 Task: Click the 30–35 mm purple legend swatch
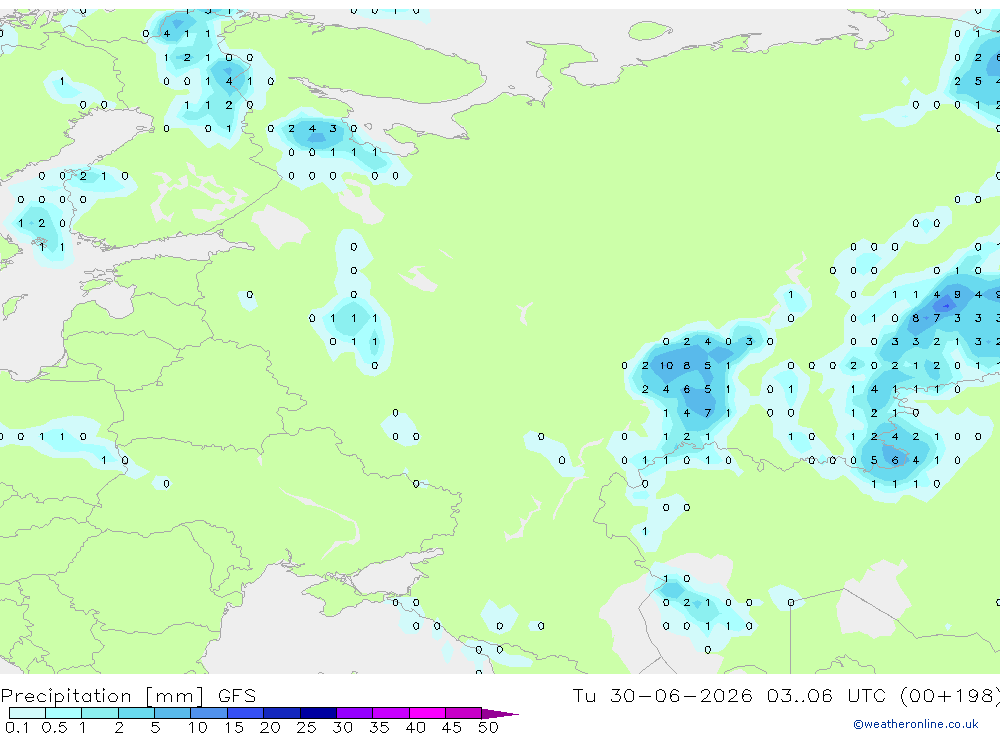click(355, 713)
